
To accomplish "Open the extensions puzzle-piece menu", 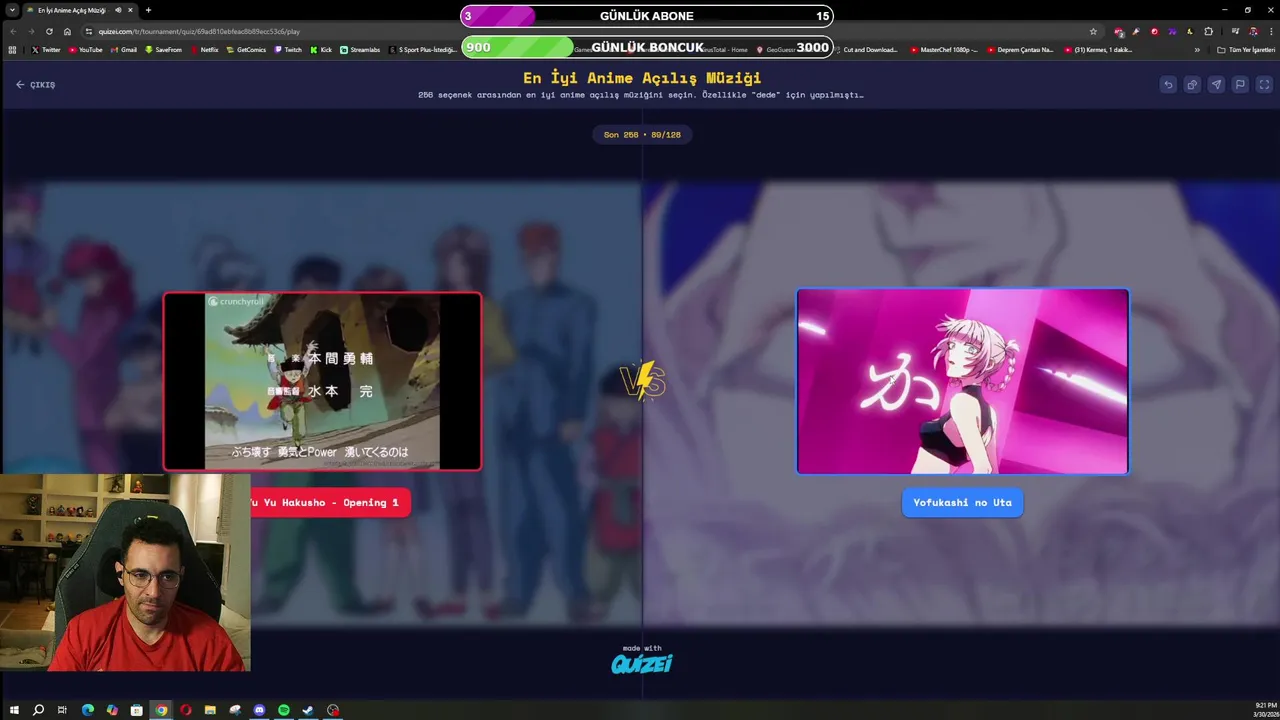I will coord(1208,31).
